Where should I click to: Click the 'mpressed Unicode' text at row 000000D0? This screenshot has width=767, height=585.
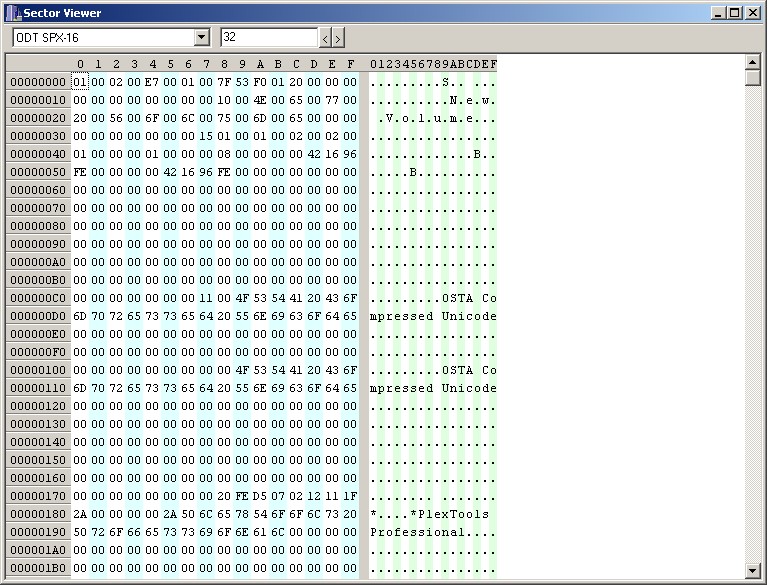[x=432, y=316]
